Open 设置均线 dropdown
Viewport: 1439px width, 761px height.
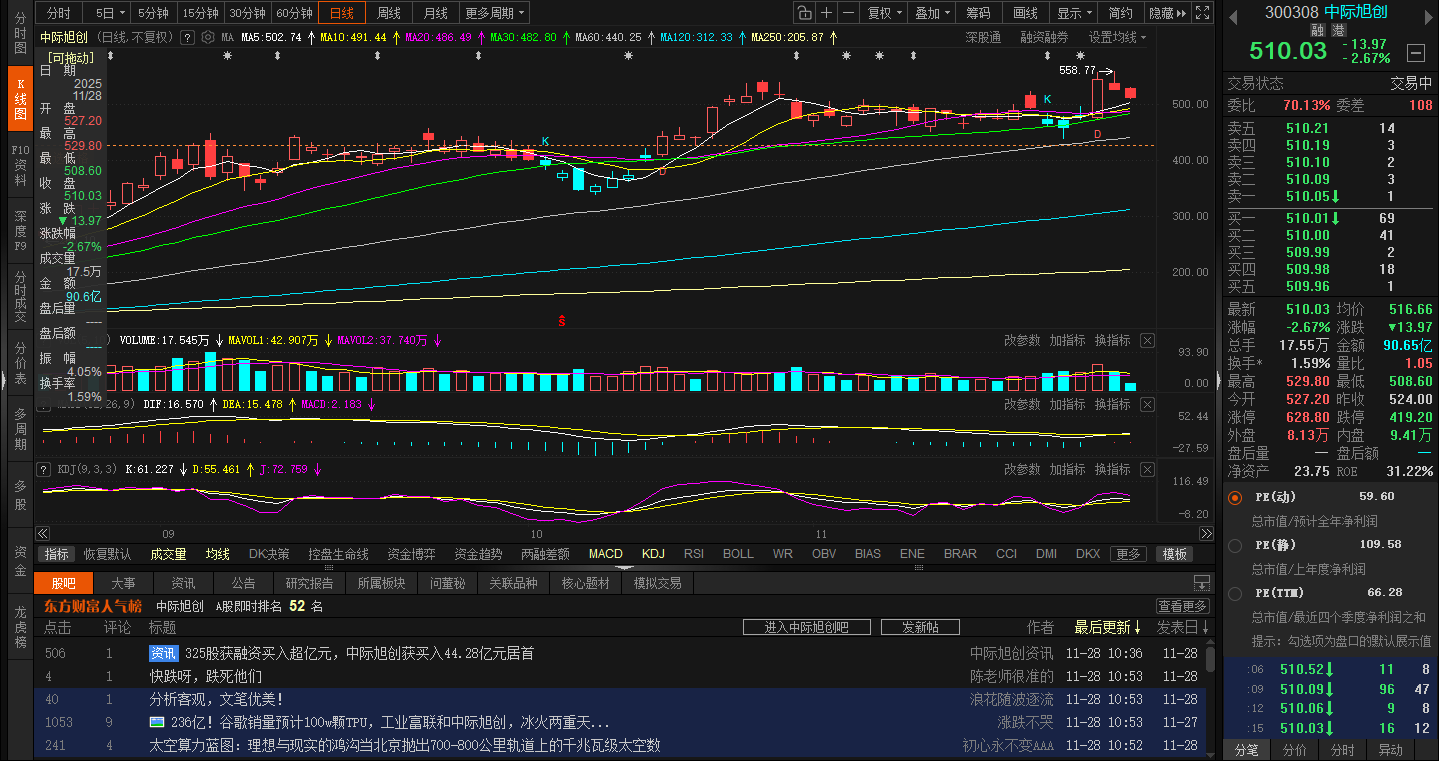point(1117,37)
